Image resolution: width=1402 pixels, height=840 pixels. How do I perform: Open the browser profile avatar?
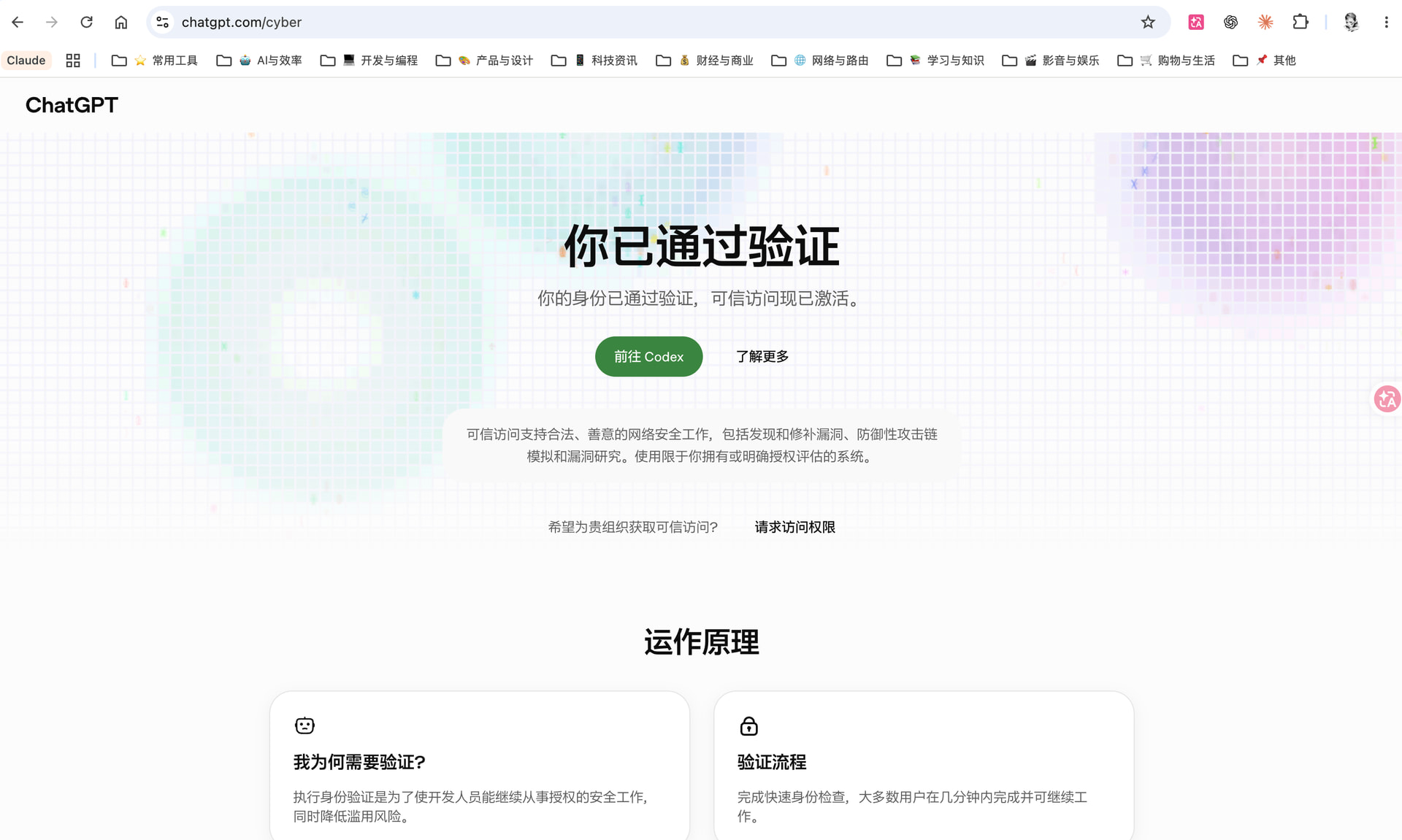click(1351, 23)
